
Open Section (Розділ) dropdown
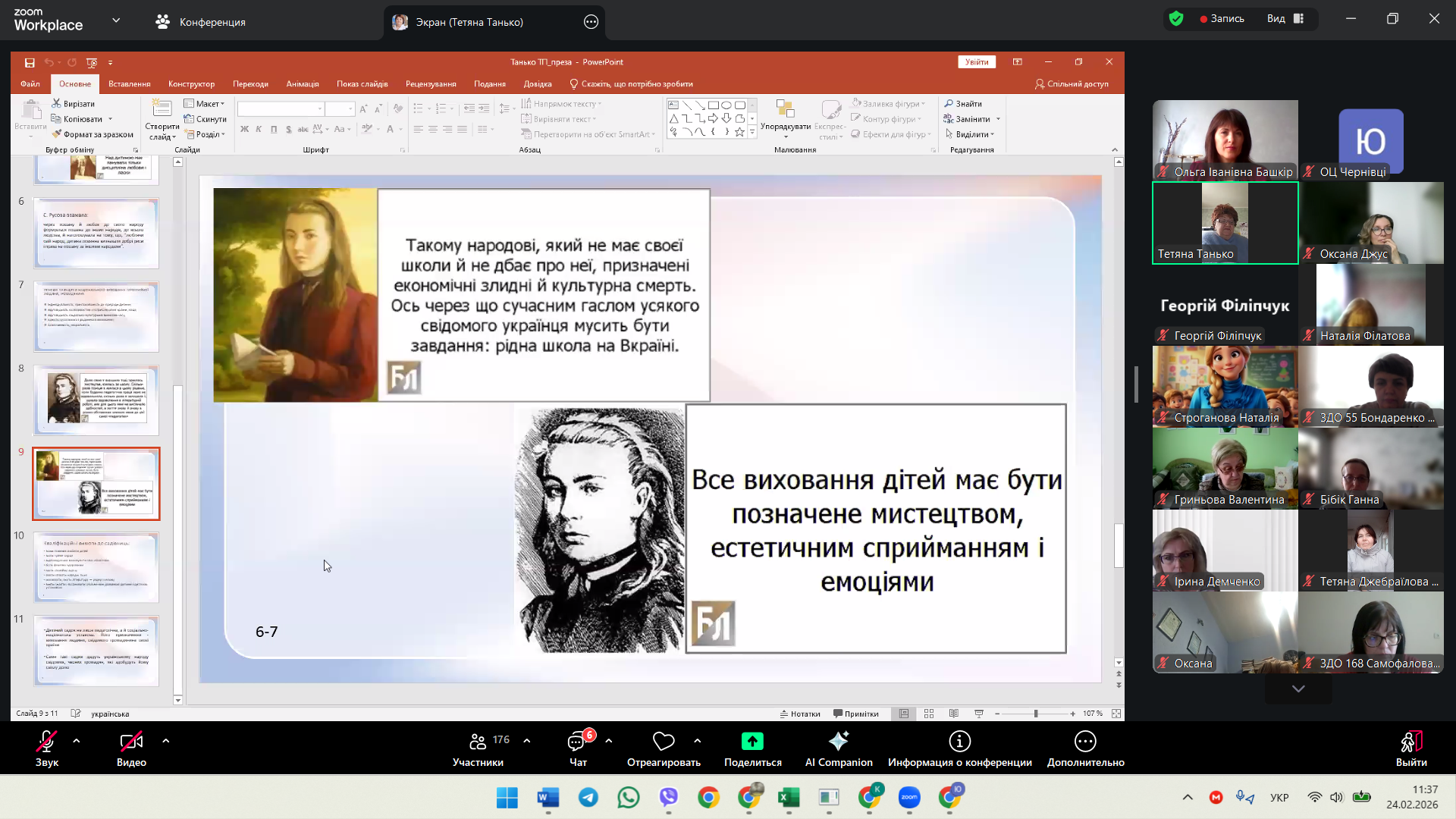[205, 134]
